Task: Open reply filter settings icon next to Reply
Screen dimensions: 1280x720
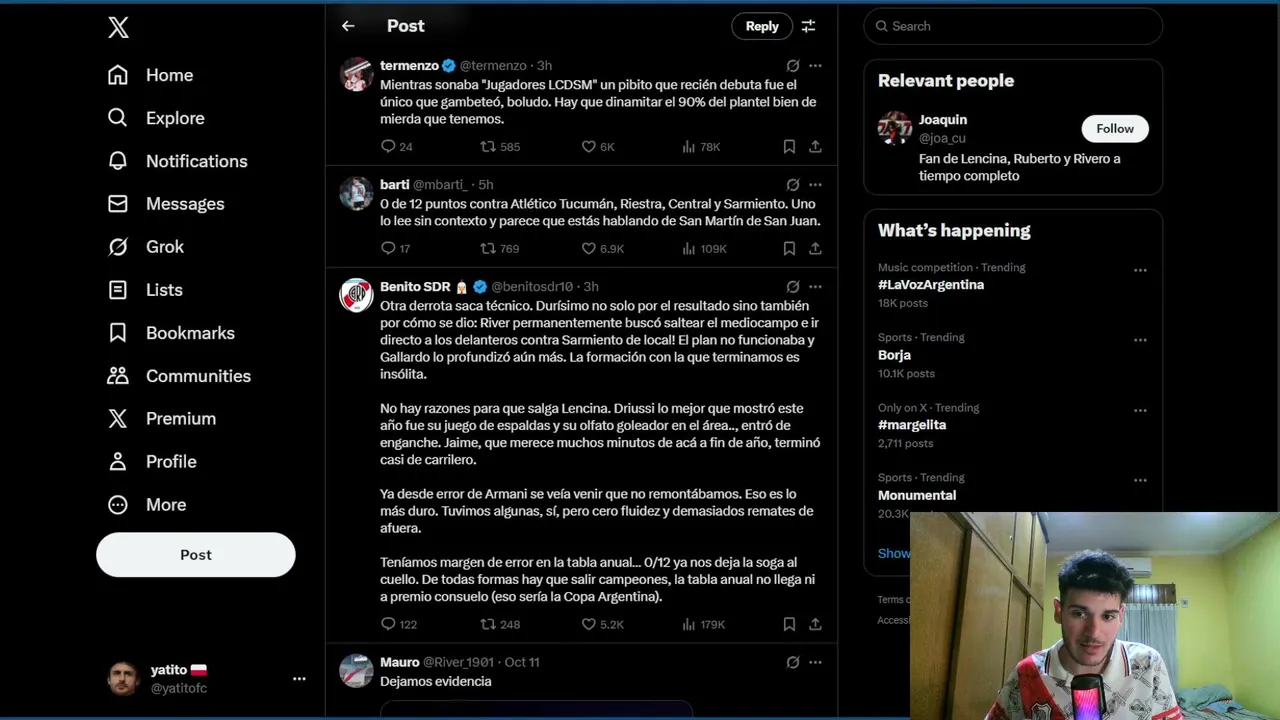Action: pyautogui.click(x=808, y=26)
